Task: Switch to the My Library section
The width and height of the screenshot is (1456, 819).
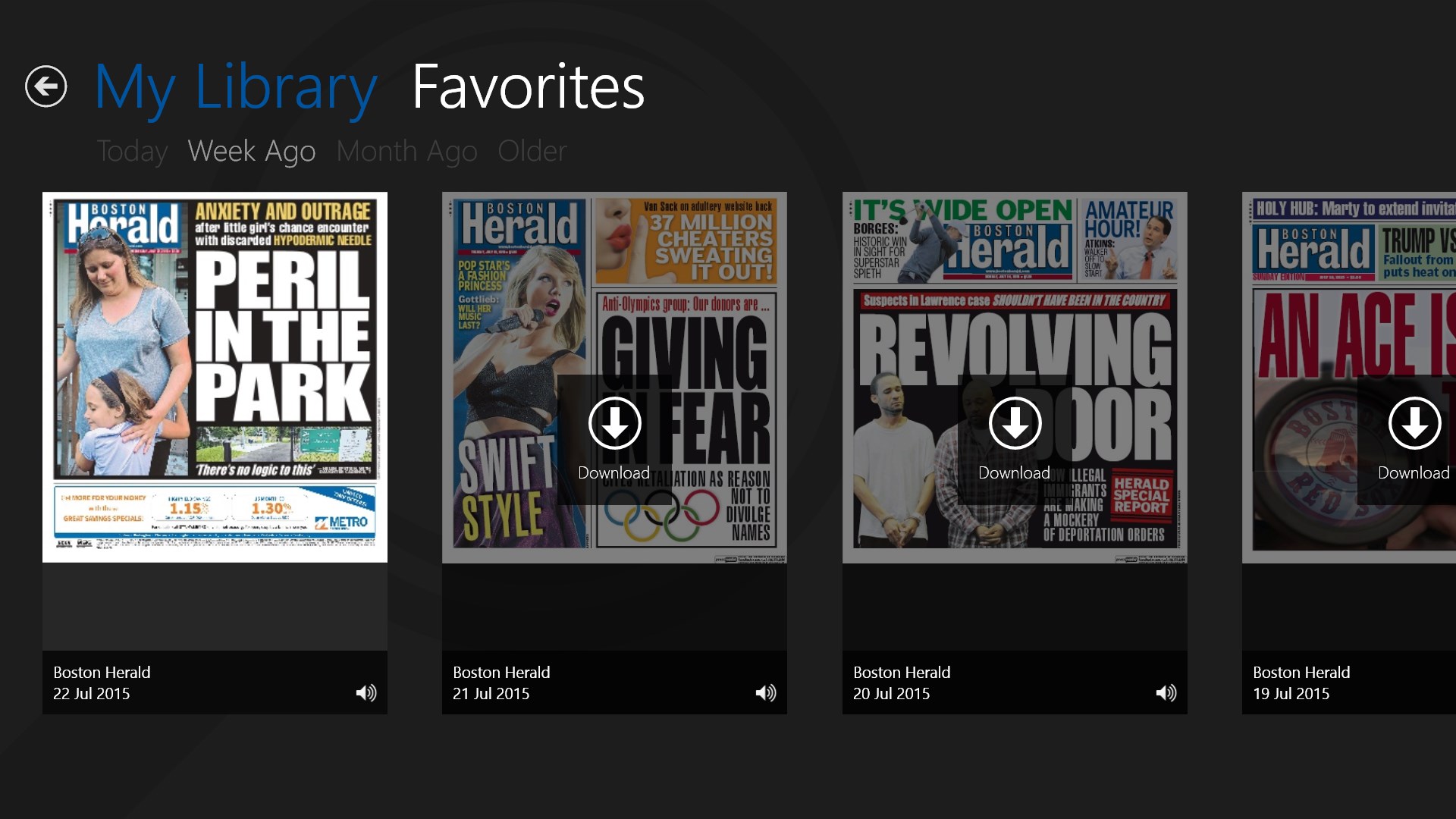Action: click(x=235, y=88)
